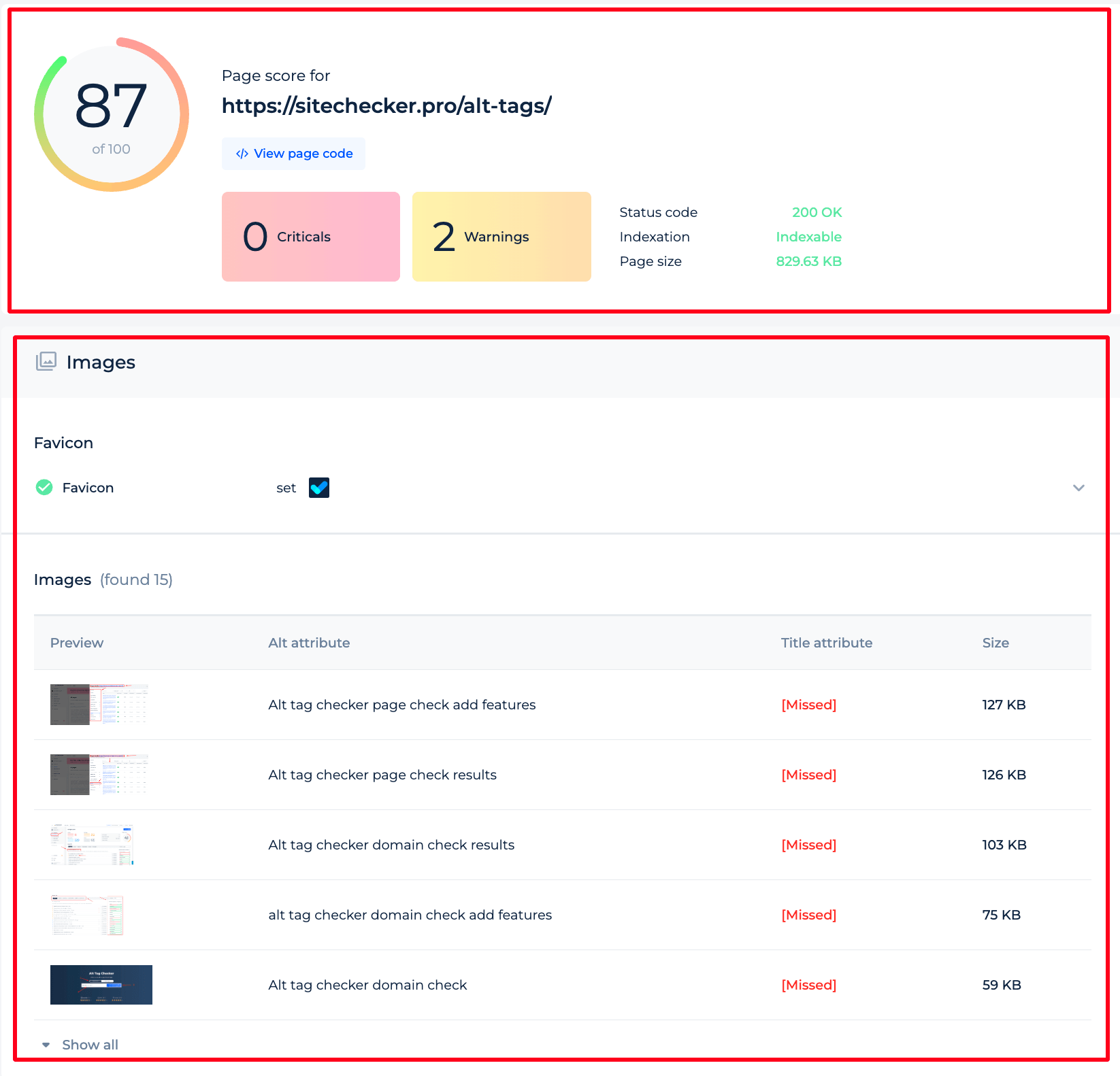Click the 59 KB size cell
The width and height of the screenshot is (1120, 1076).
point(1002,985)
